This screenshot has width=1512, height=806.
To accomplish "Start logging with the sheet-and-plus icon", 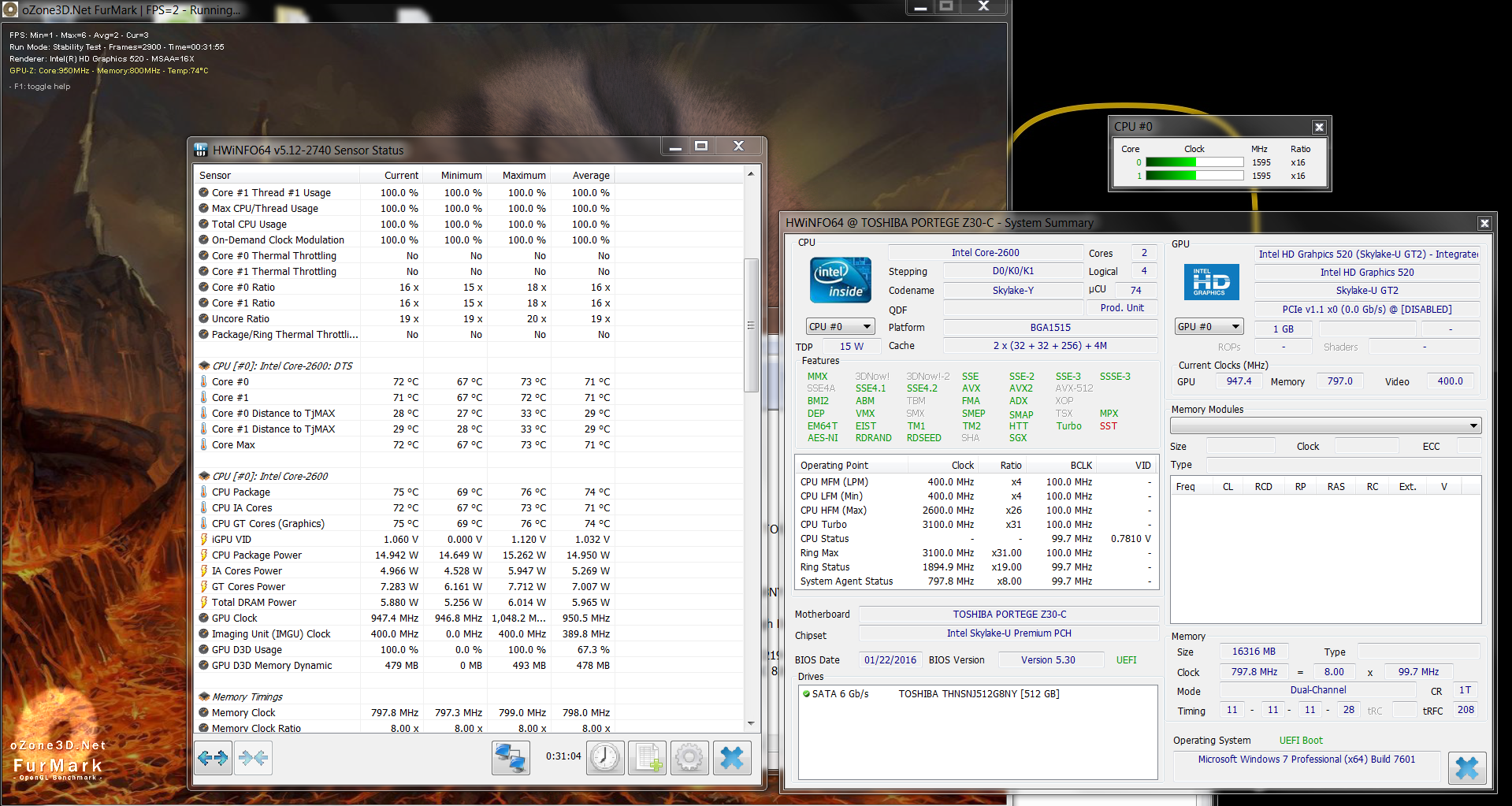I will (x=648, y=758).
